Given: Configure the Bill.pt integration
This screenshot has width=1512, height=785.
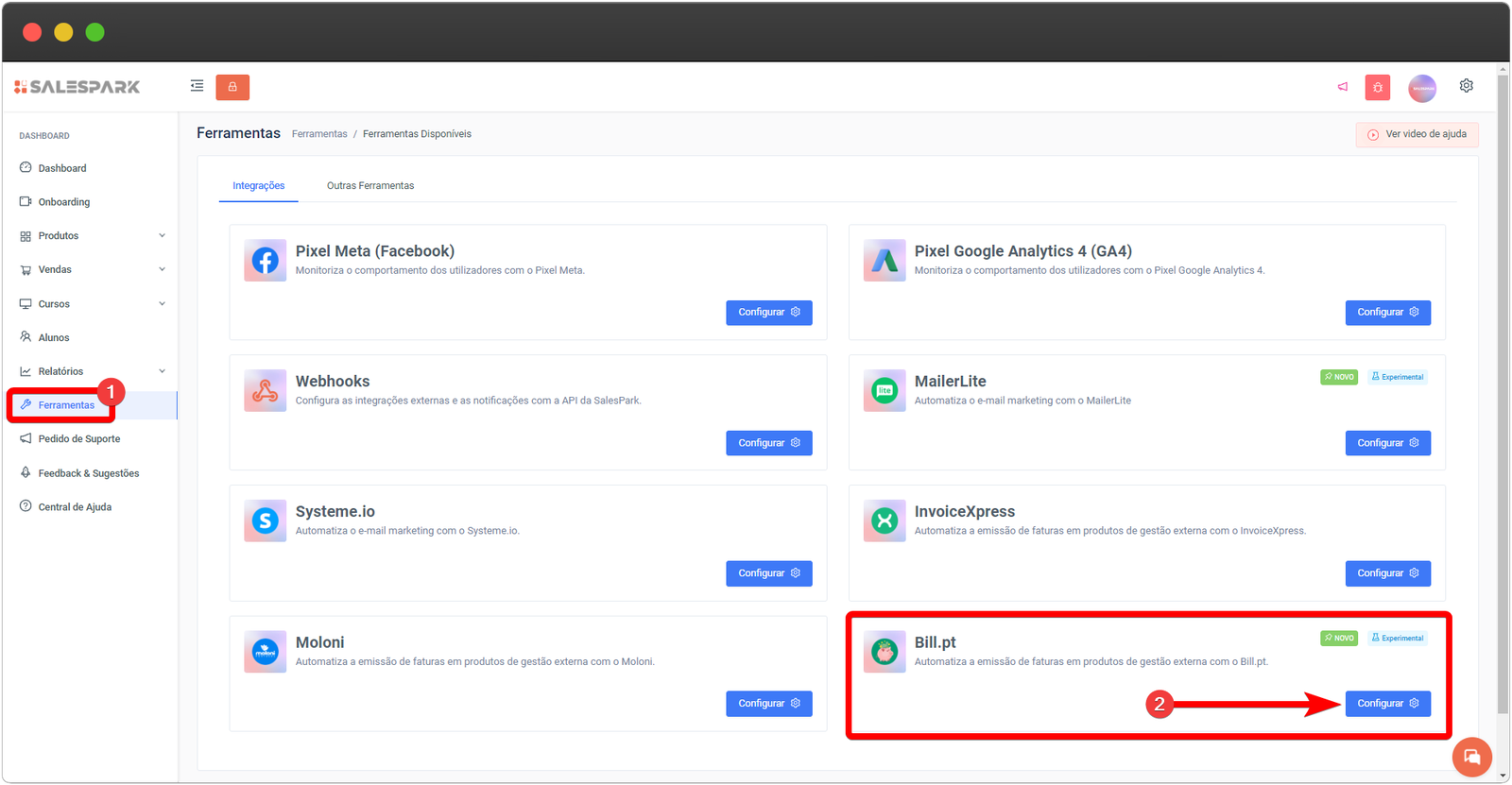Looking at the screenshot, I should 1387,704.
